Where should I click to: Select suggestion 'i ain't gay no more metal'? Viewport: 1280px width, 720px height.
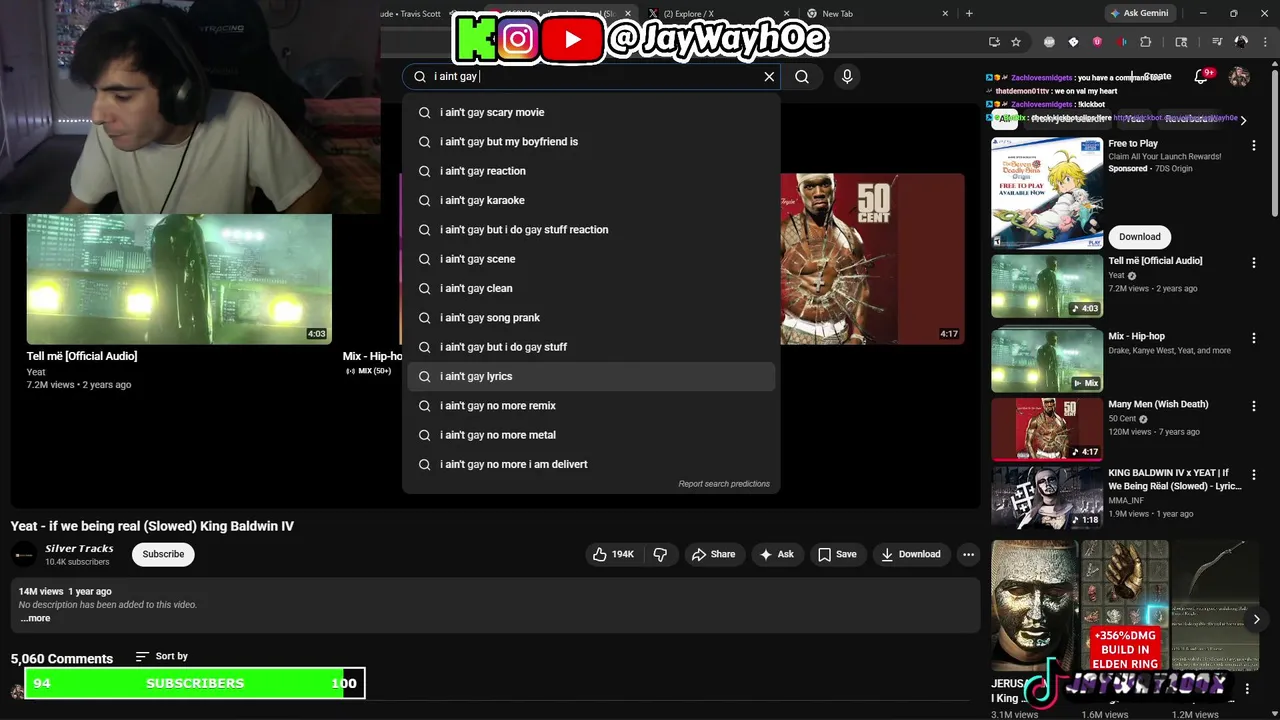591,435
